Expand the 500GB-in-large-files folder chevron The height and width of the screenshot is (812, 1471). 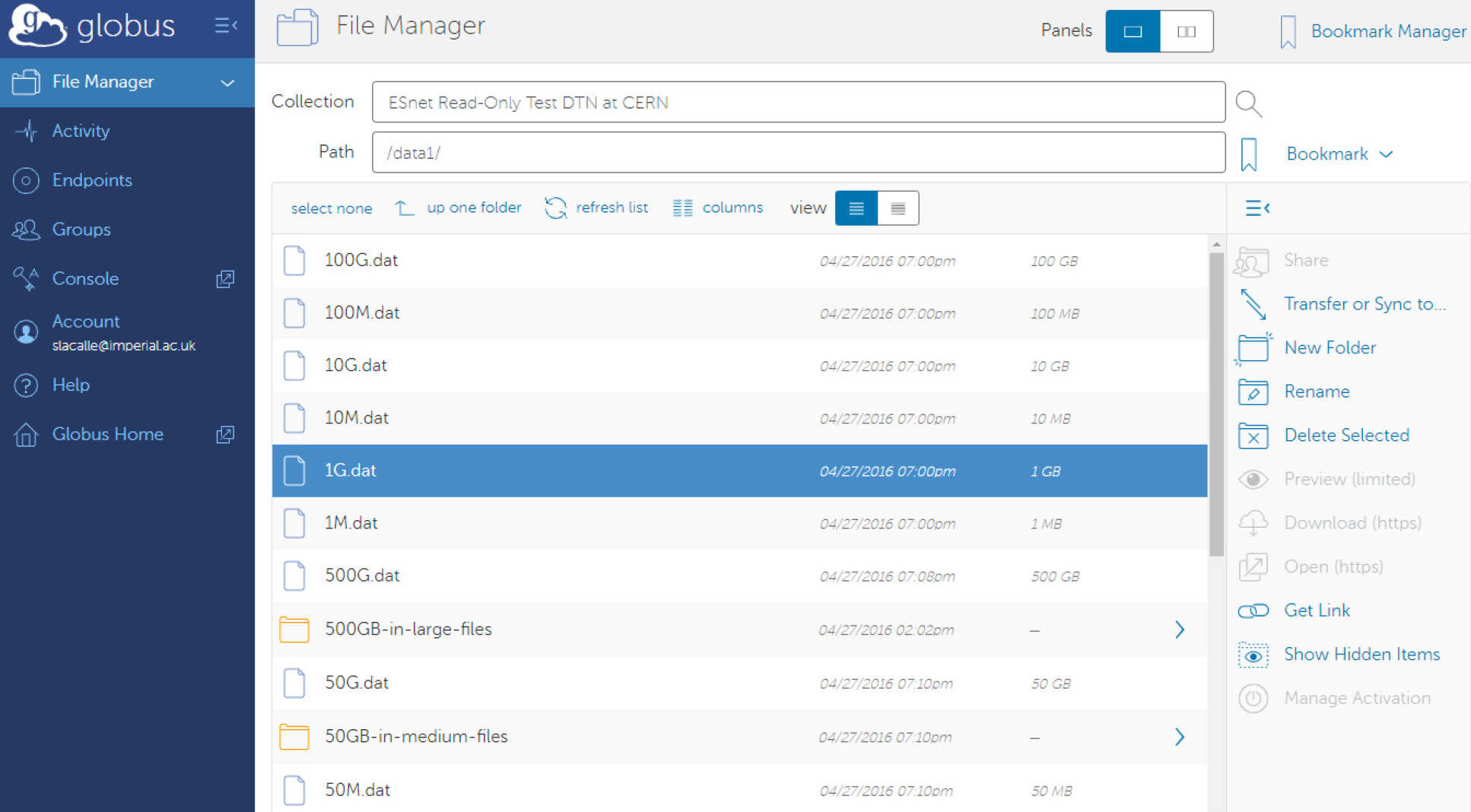(x=1179, y=630)
